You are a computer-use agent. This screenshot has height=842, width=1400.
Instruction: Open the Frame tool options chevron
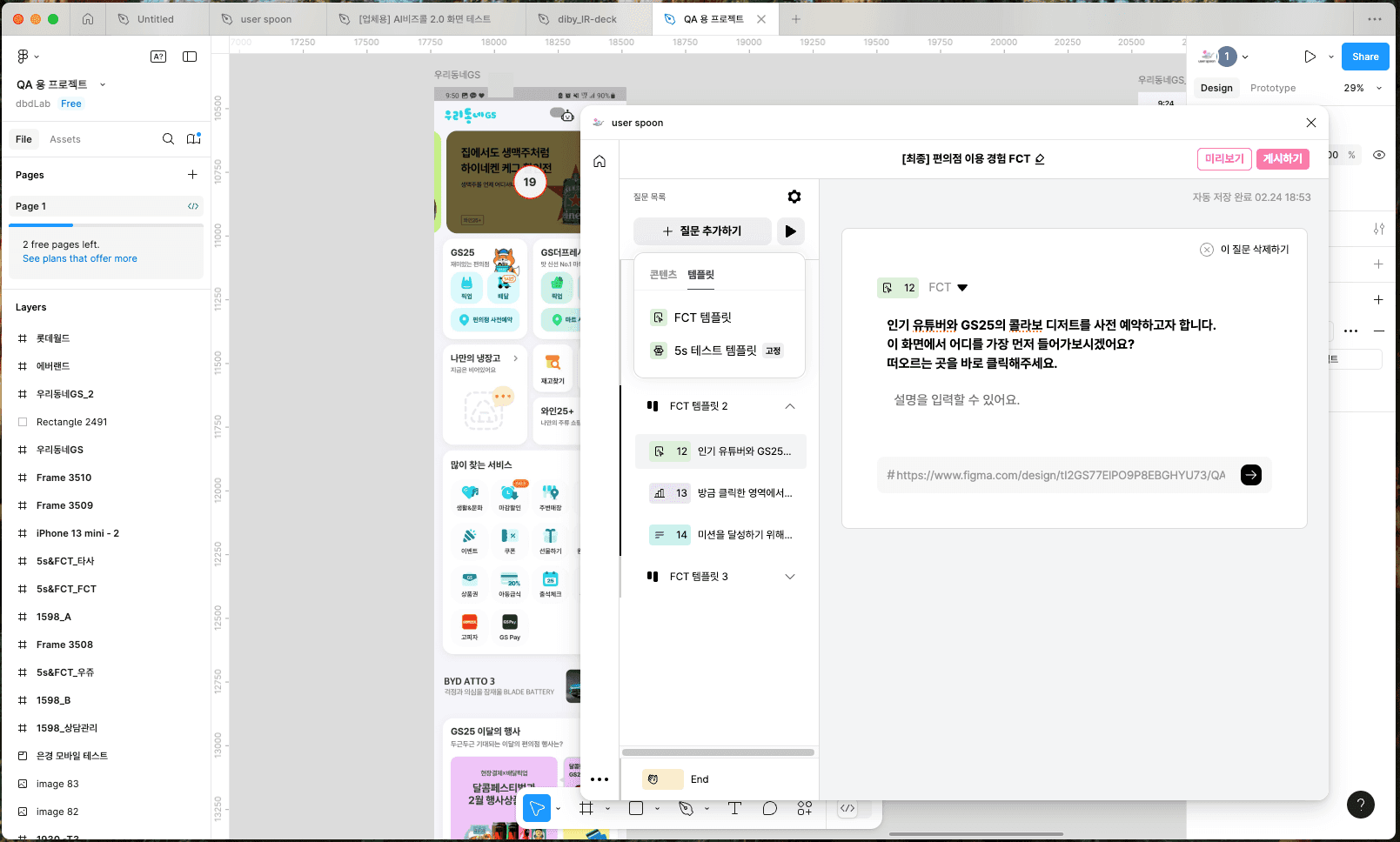[x=607, y=808]
